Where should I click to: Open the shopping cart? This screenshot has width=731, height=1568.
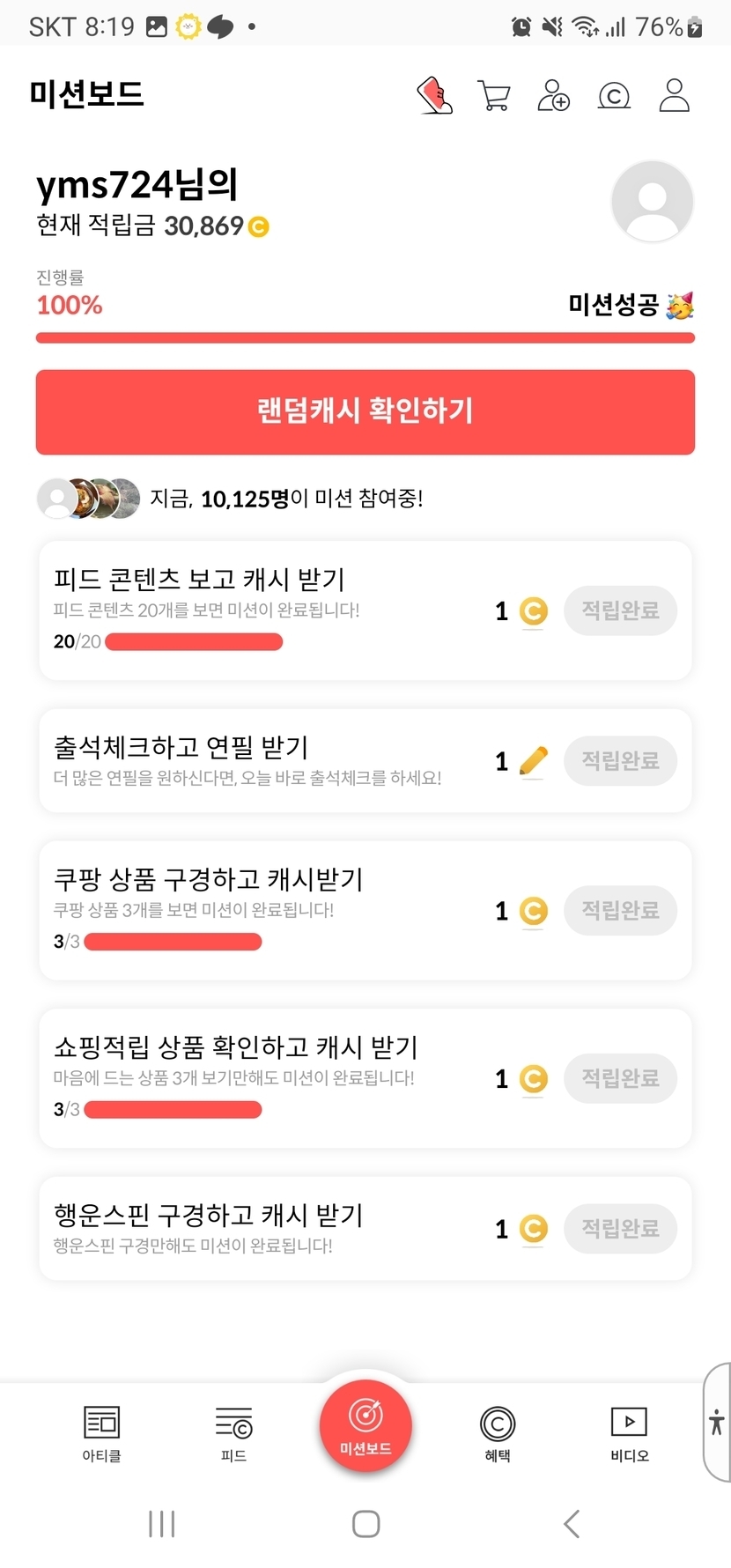pos(494,95)
